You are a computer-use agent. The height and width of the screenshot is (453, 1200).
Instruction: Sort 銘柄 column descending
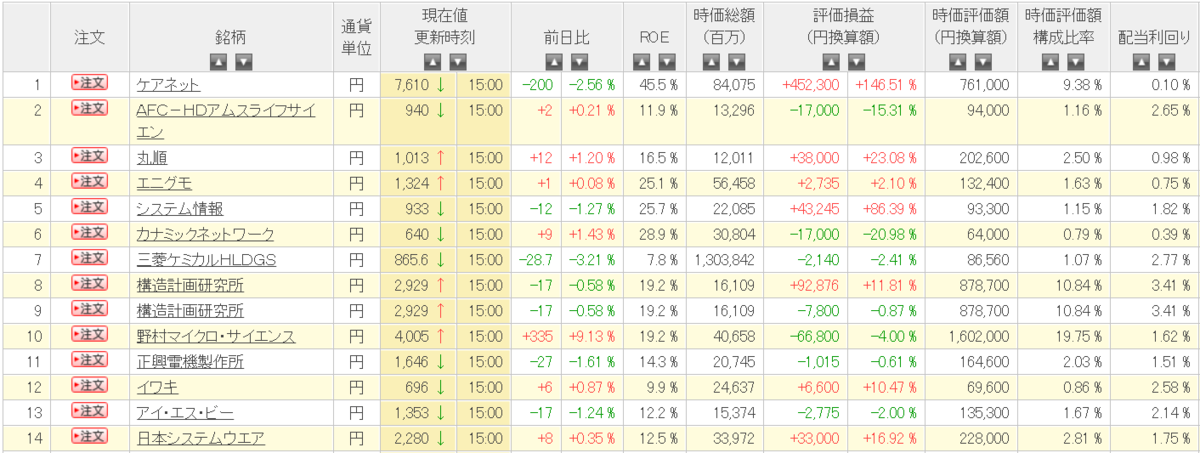point(243,62)
